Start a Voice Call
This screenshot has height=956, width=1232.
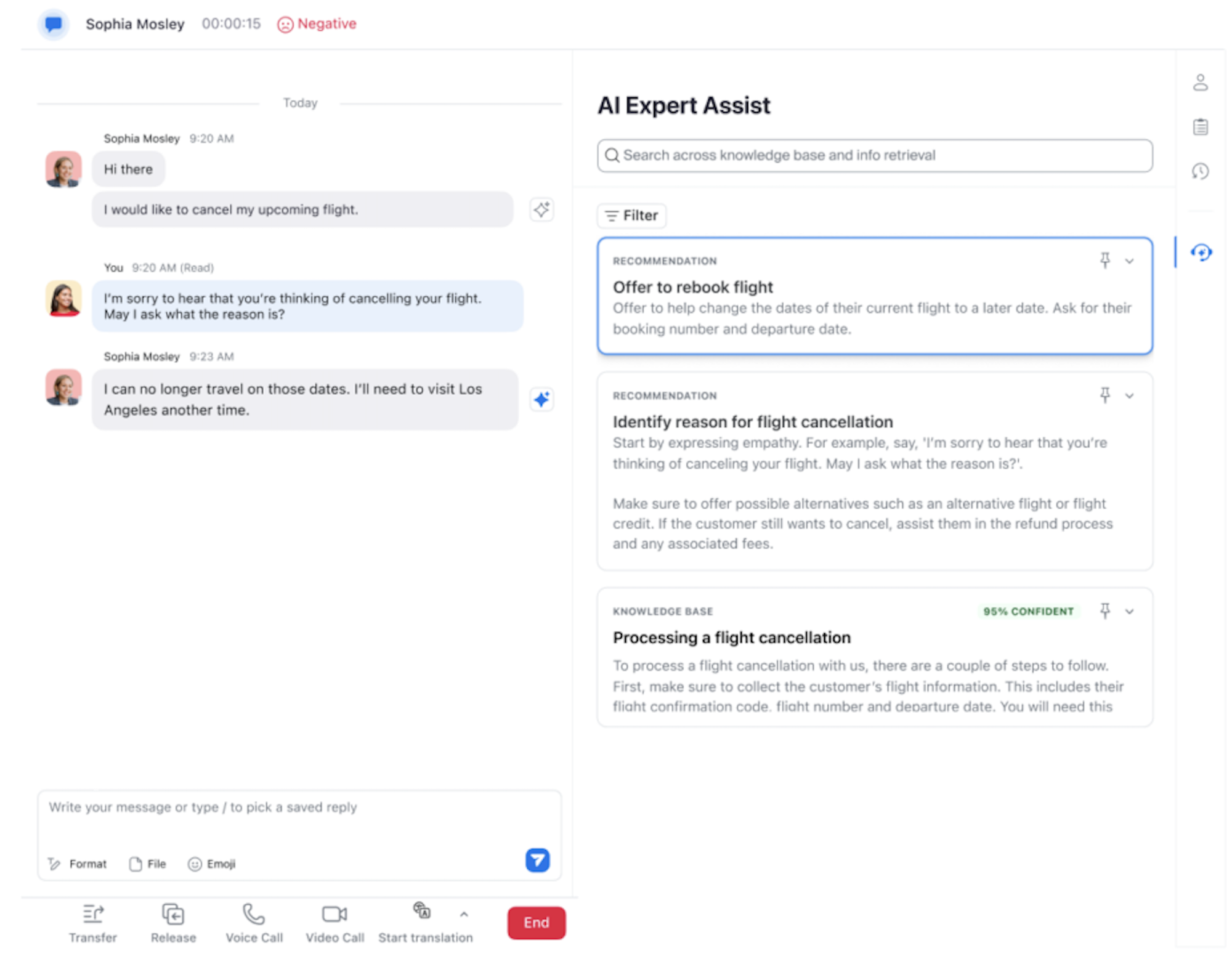254,923
